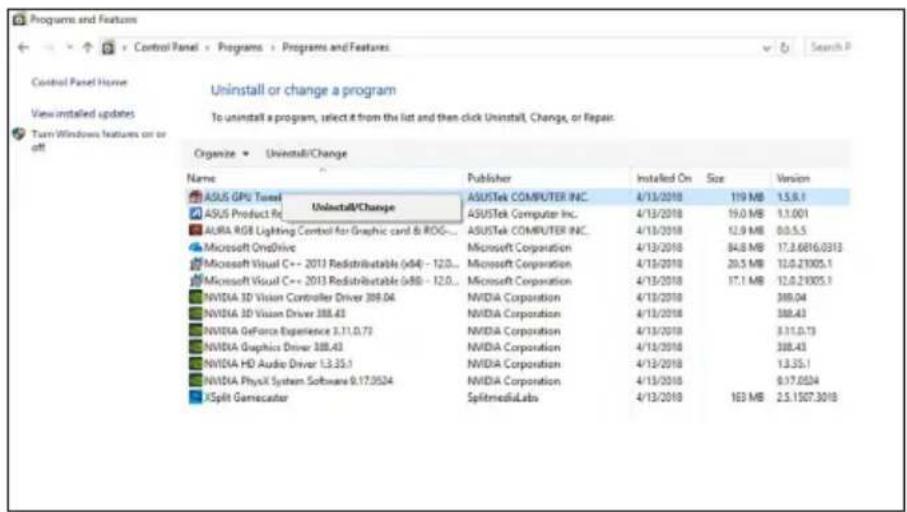907x512 pixels.
Task: Select the NVIDIA PhysX System Software name
Action: click(x=298, y=381)
